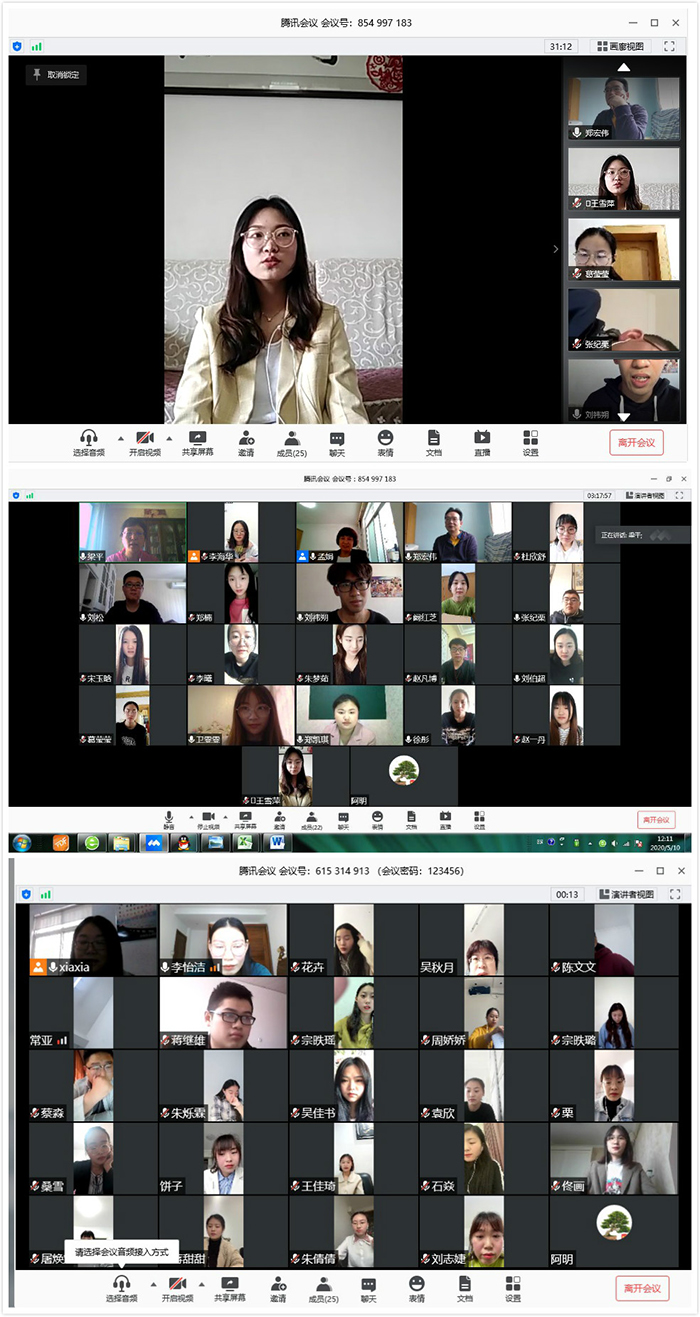Select 蒋继雄 video tile in bottom window
This screenshot has height=1317, width=700.
tap(223, 1013)
